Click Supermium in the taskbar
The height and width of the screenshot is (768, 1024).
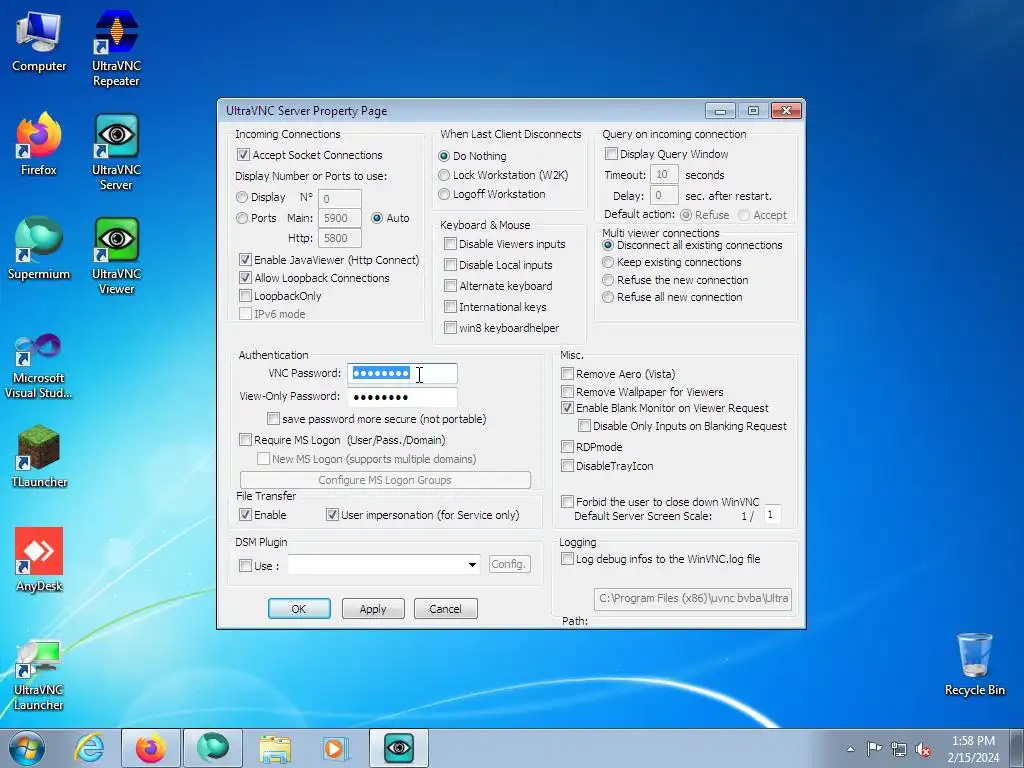click(x=213, y=748)
